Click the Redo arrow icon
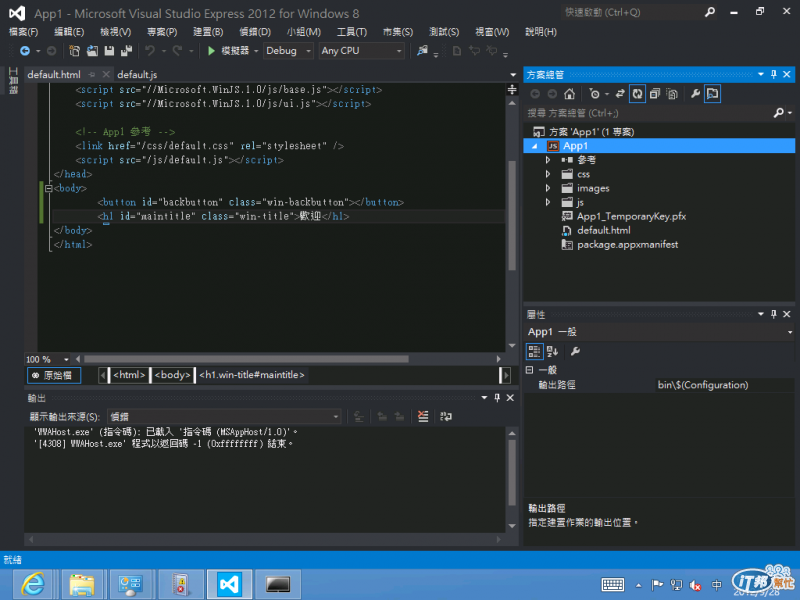This screenshot has height=600, width=800. click(177, 51)
